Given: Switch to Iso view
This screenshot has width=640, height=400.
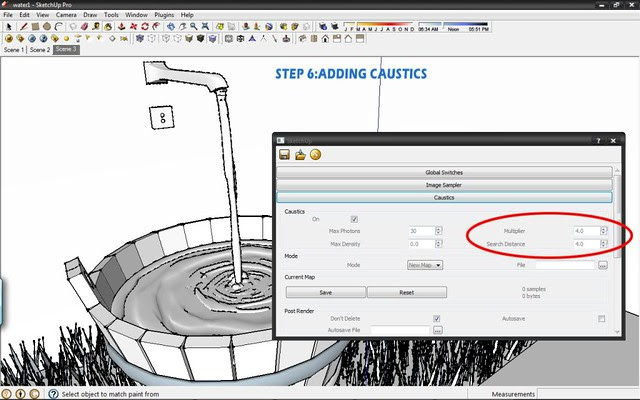Looking at the screenshot, I should (302, 39).
